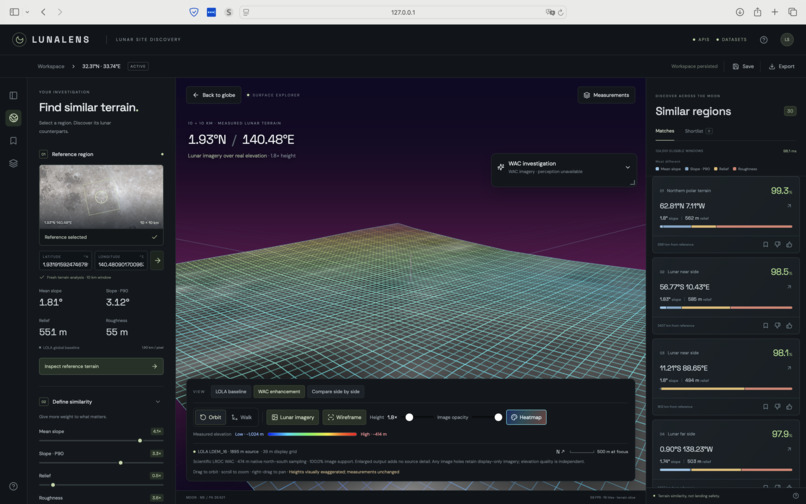Collapse the Define similarity section
Viewport: 806px width, 504px height.
point(158,402)
